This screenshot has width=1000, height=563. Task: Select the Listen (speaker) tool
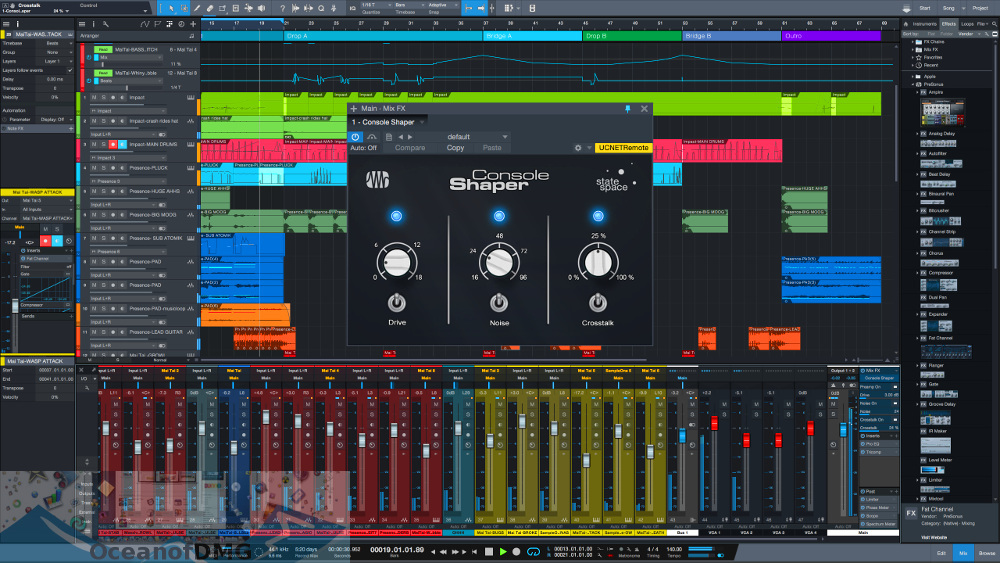tap(261, 8)
